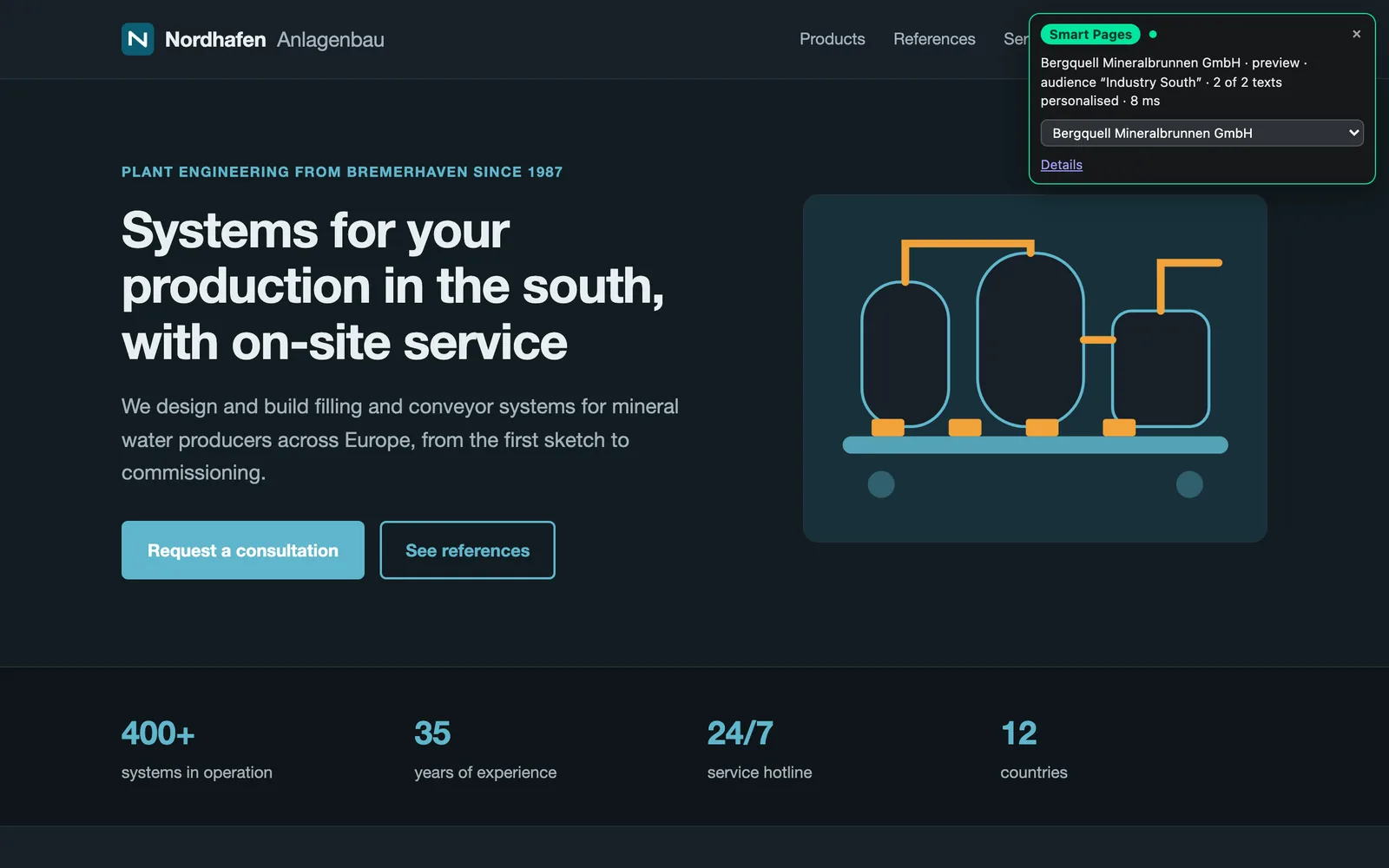Click the "service hotline" label
1389x868 pixels.
click(x=760, y=773)
